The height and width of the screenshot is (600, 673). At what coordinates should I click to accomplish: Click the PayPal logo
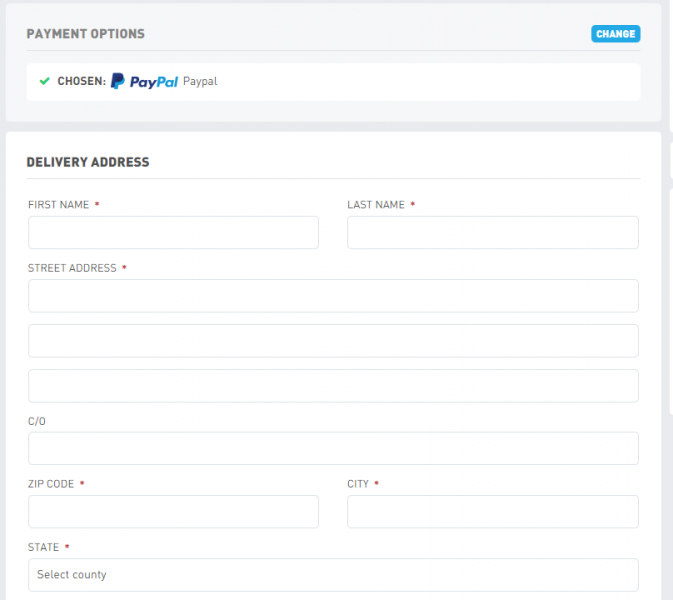point(144,81)
